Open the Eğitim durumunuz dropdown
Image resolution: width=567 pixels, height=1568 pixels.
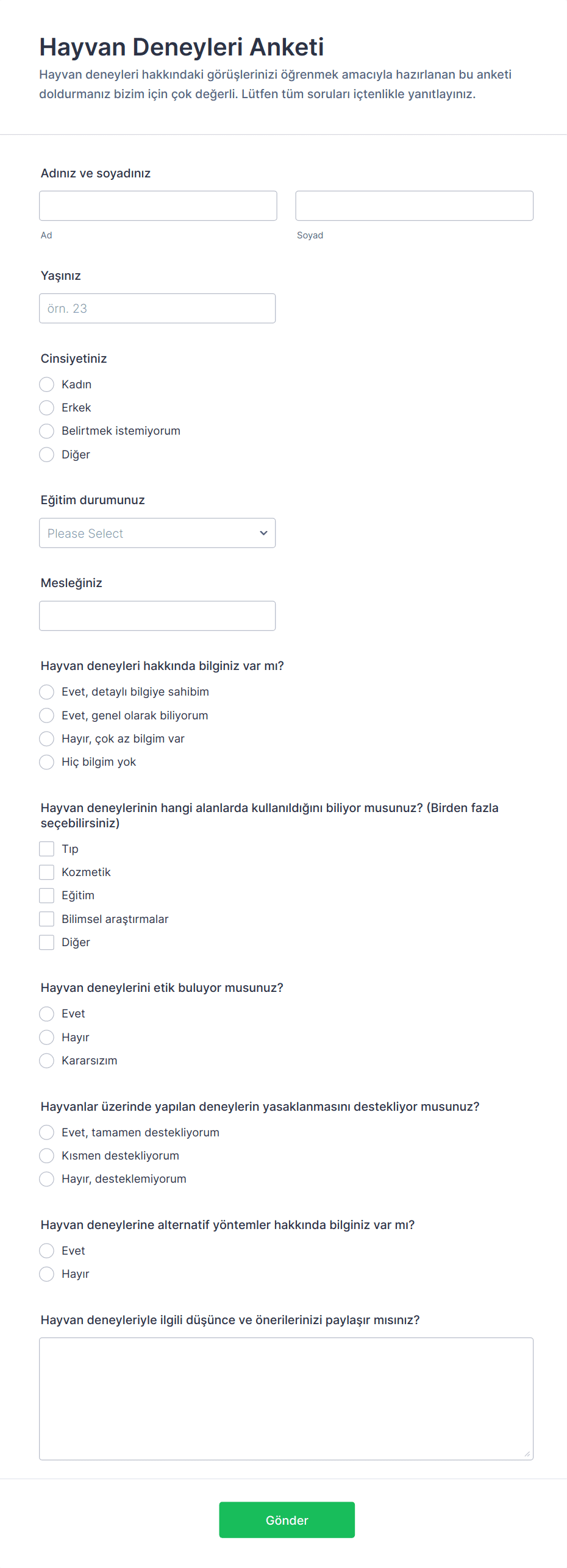157,533
